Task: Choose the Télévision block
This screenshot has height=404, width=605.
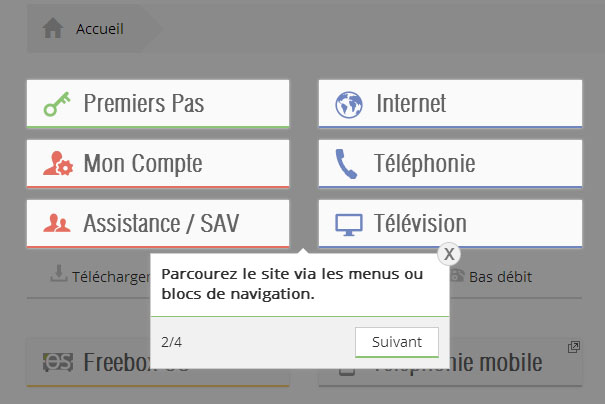Action: pos(450,223)
